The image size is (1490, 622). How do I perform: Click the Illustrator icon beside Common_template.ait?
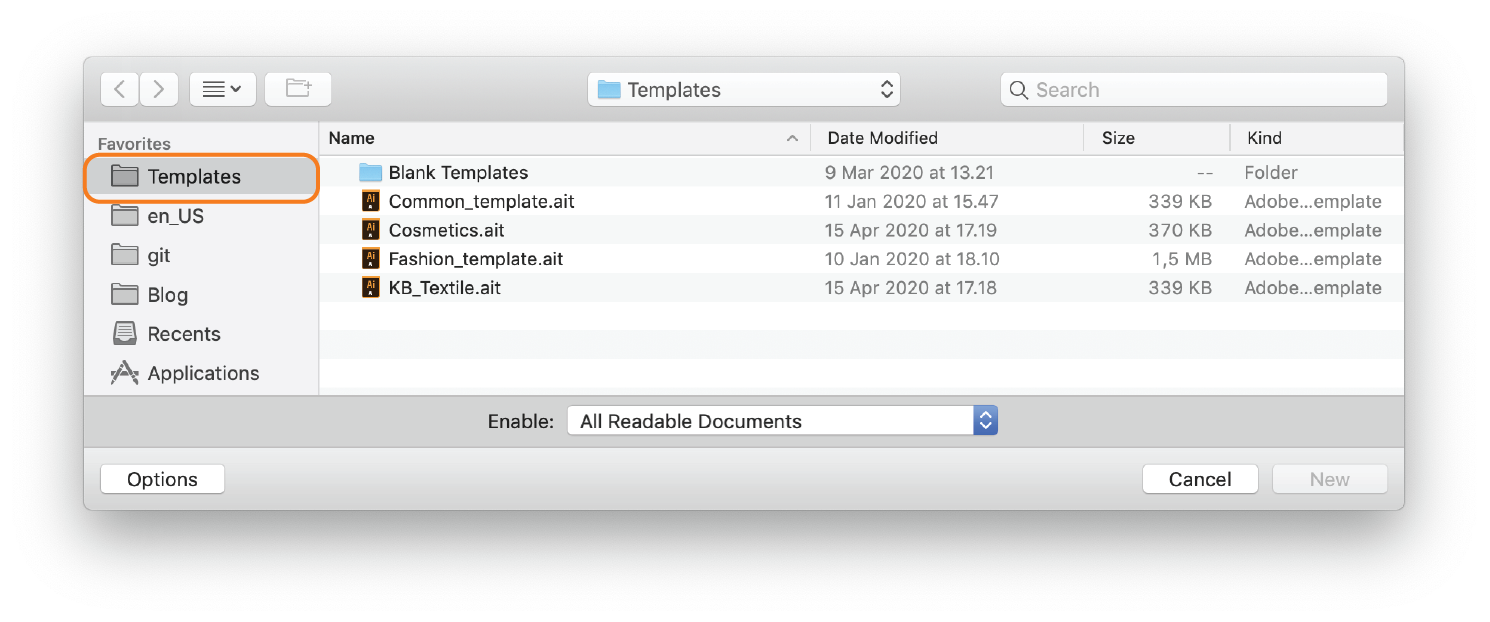(x=371, y=201)
